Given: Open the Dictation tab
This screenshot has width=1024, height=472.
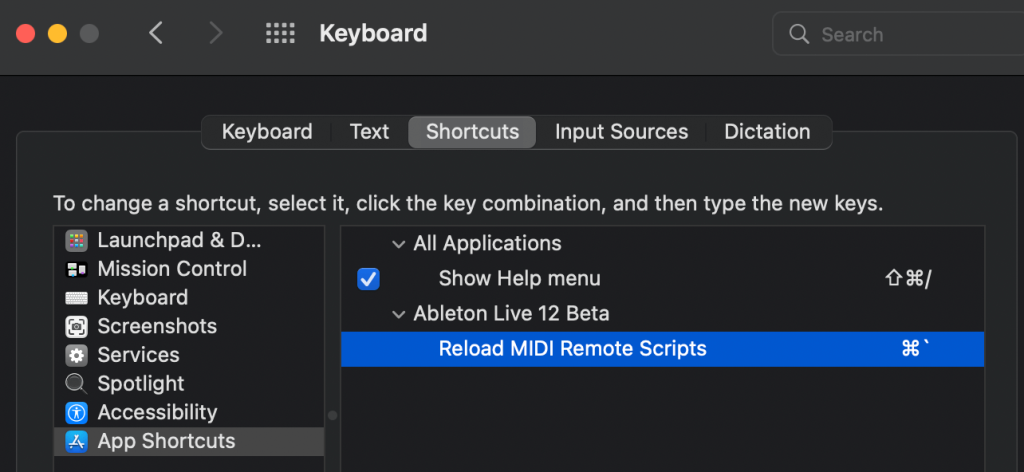Looking at the screenshot, I should pyautogui.click(x=767, y=132).
